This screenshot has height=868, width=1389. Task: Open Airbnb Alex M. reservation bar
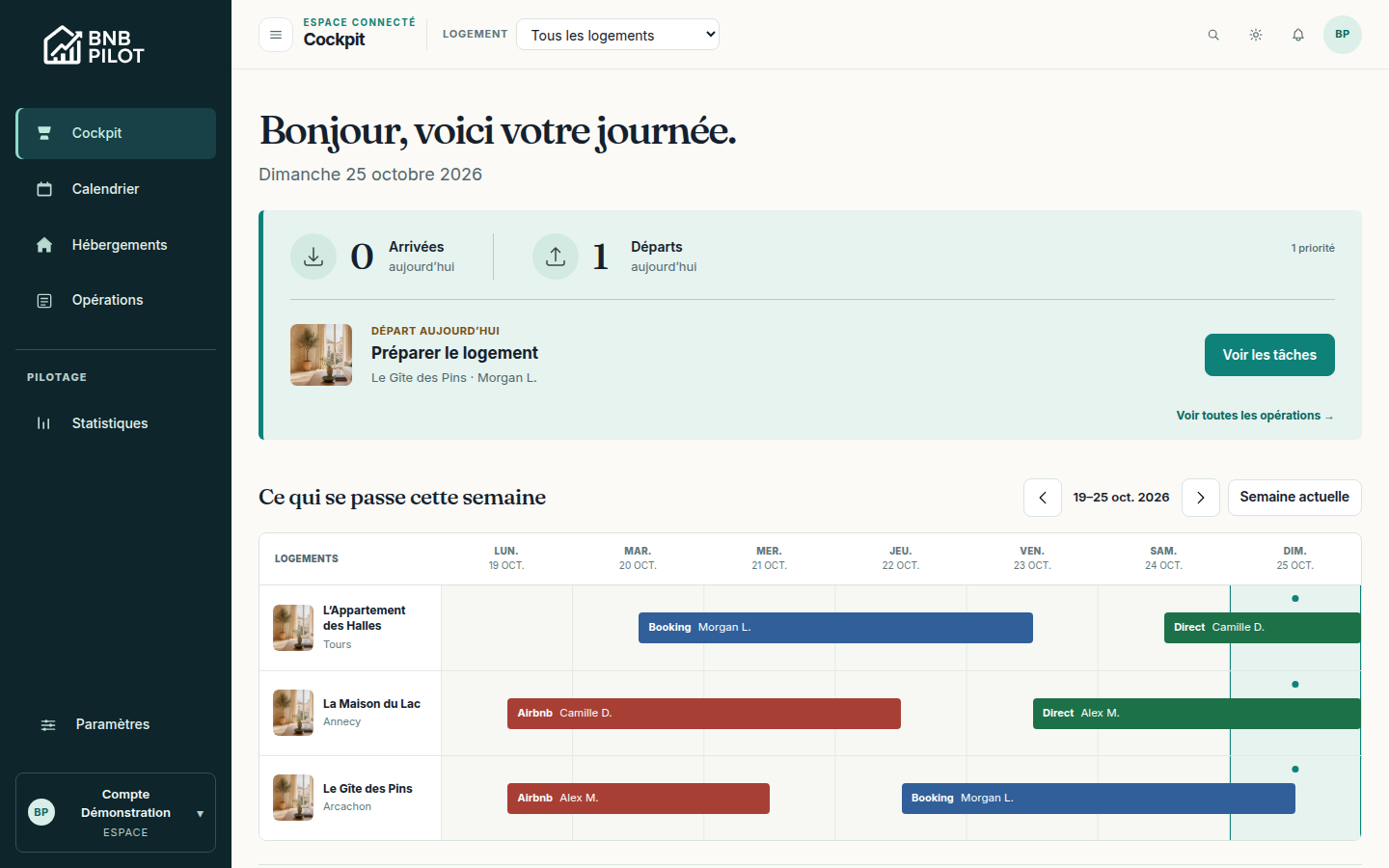click(x=639, y=799)
